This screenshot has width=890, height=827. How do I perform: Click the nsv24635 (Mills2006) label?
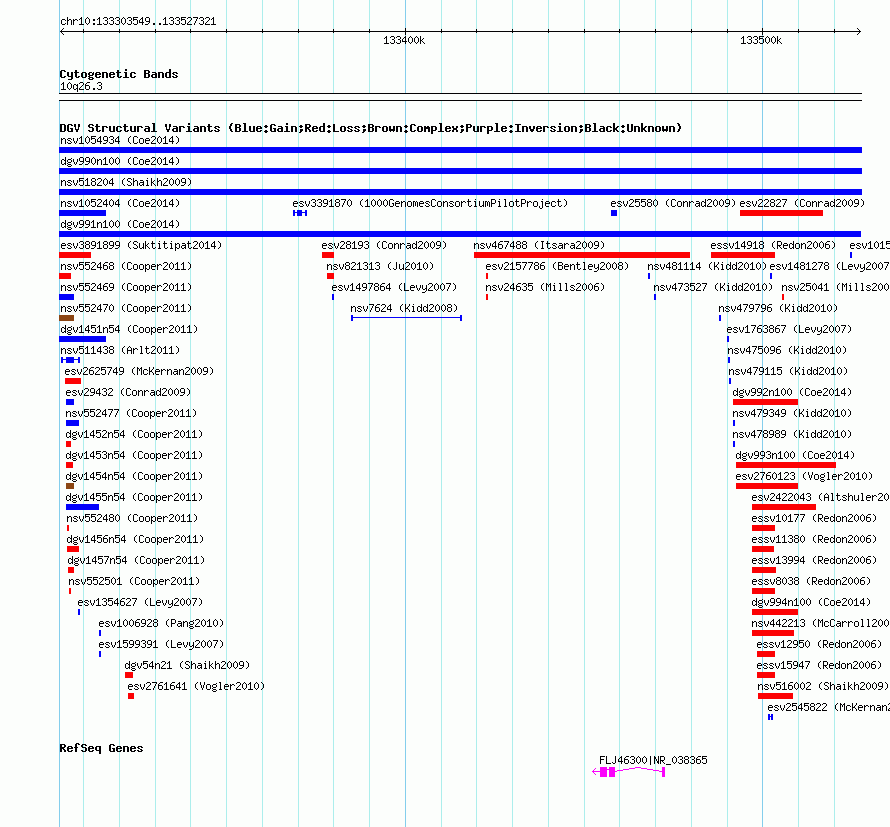point(545,287)
